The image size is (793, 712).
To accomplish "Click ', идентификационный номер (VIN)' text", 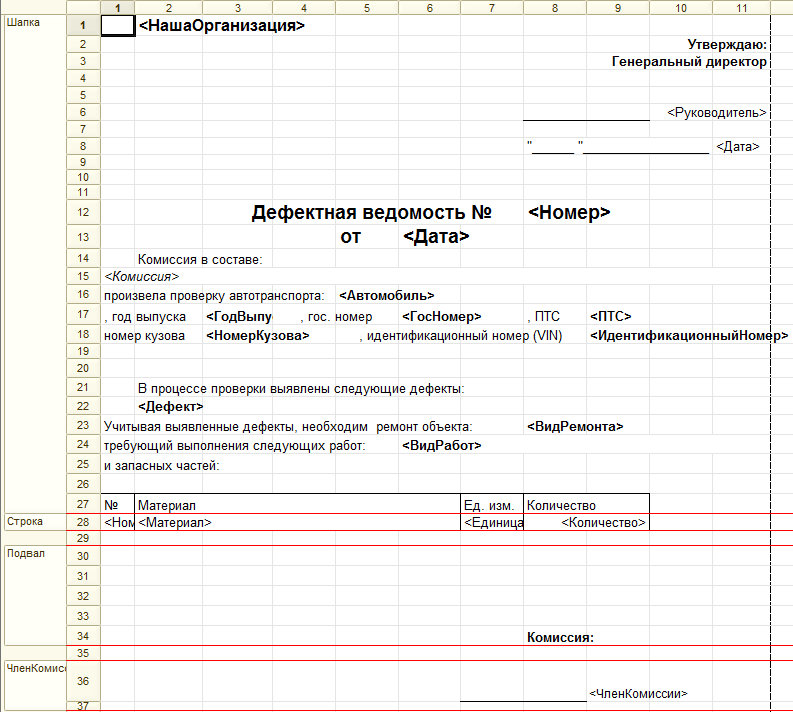I will pyautogui.click(x=461, y=336).
